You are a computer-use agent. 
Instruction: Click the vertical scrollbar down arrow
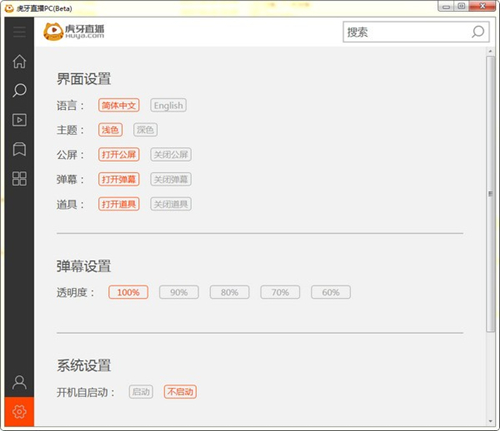490,421
